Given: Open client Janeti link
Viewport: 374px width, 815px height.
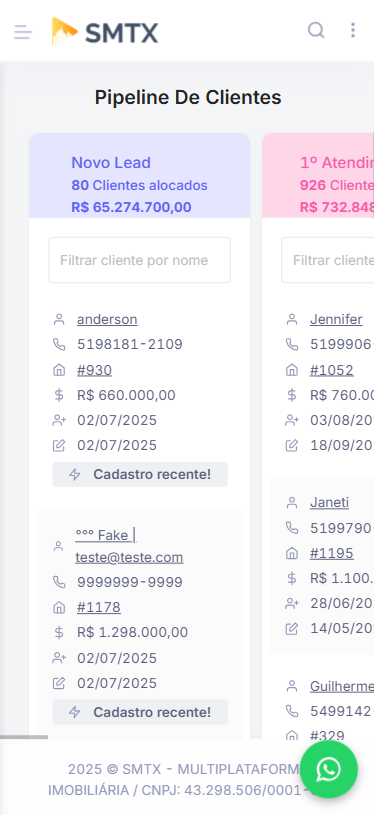Looking at the screenshot, I should [x=329, y=502].
